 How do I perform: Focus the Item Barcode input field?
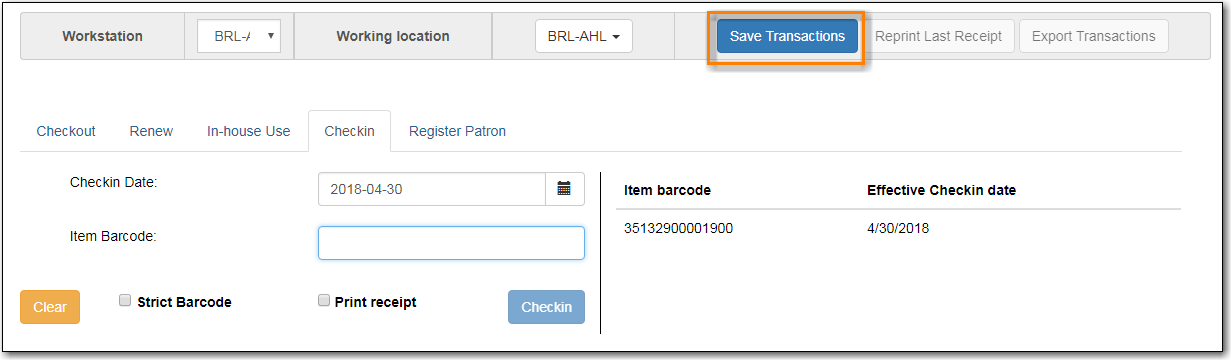(451, 243)
